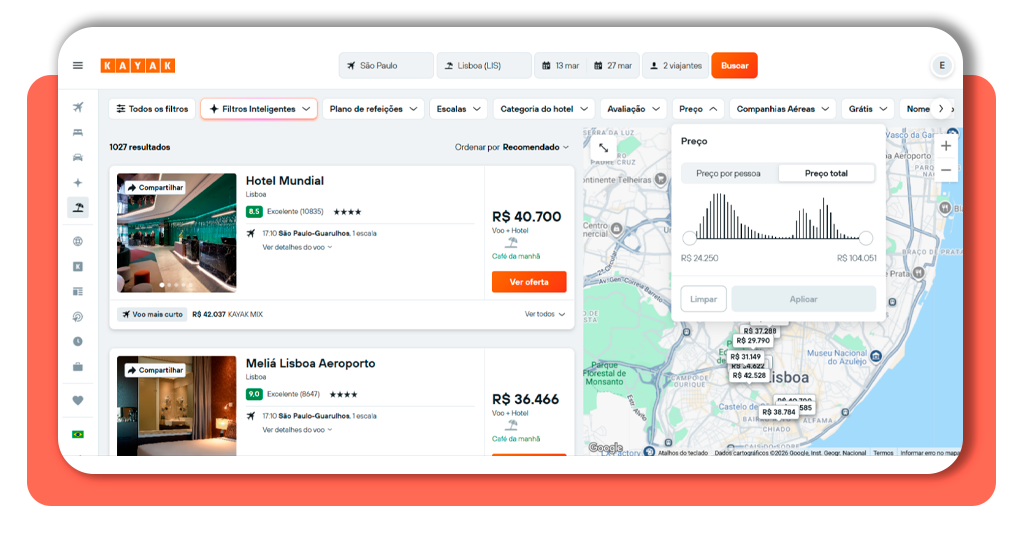Click the news layout icon in the sidebar
The image size is (1024, 536).
pos(78,291)
